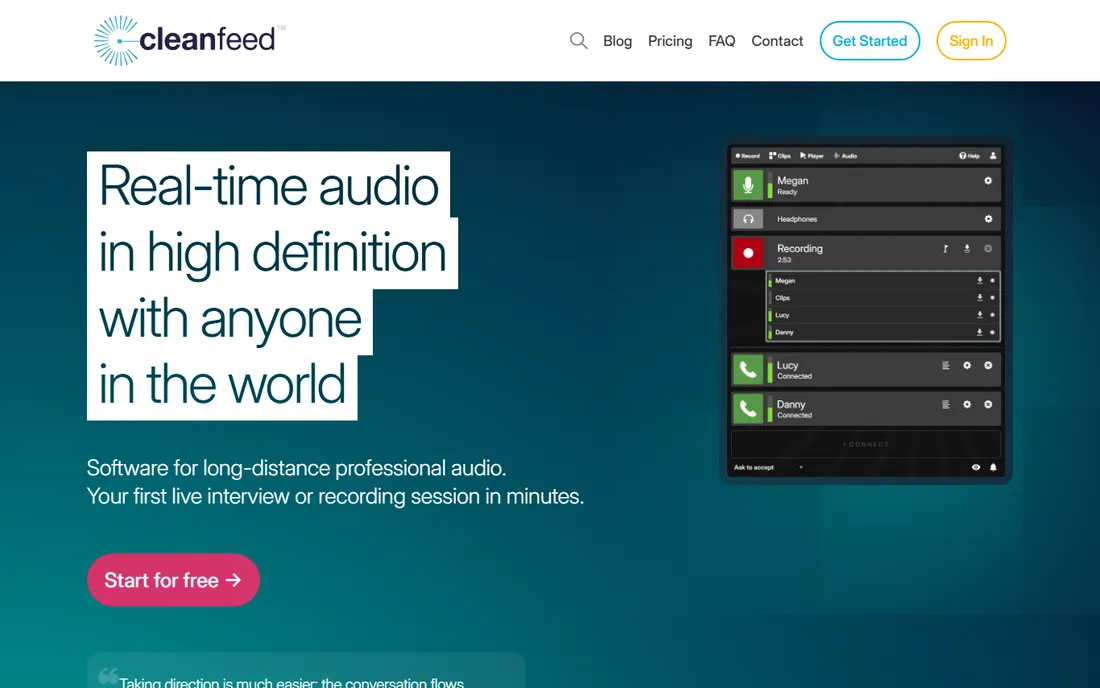
Task: Download the Danny recording track
Action: point(979,332)
